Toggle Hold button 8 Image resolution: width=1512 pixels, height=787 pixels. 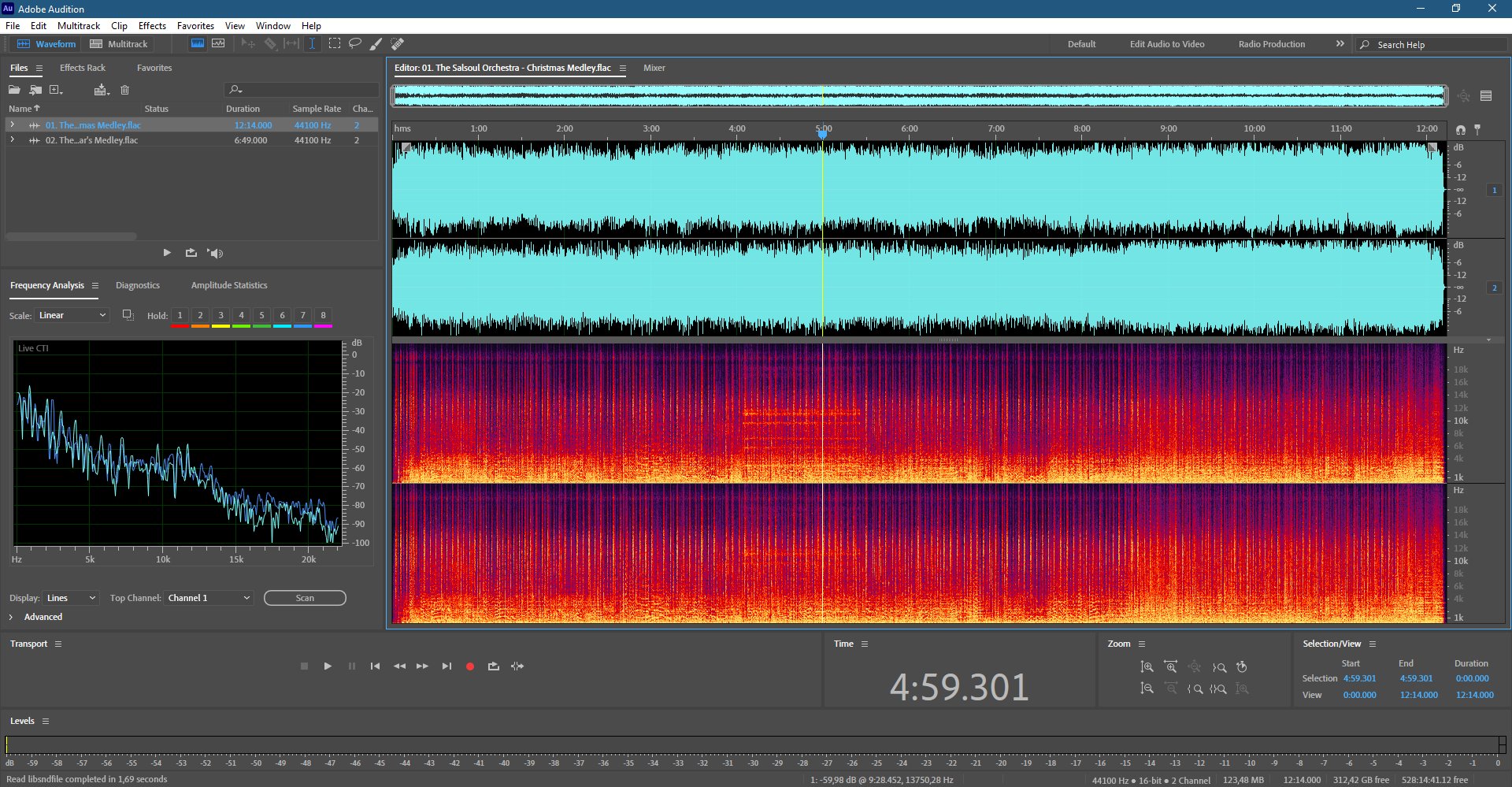(323, 316)
